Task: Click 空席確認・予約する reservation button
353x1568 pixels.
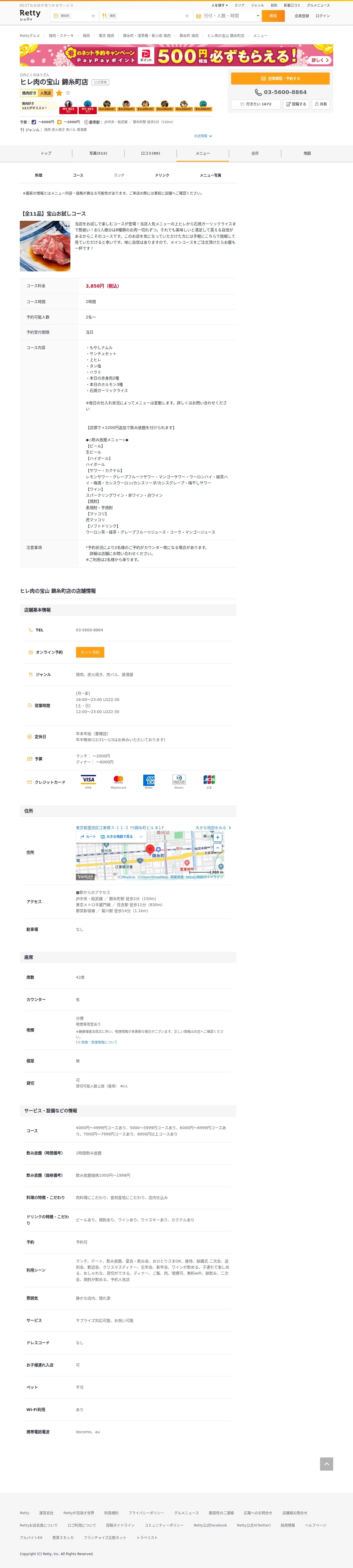Action: coord(281,79)
